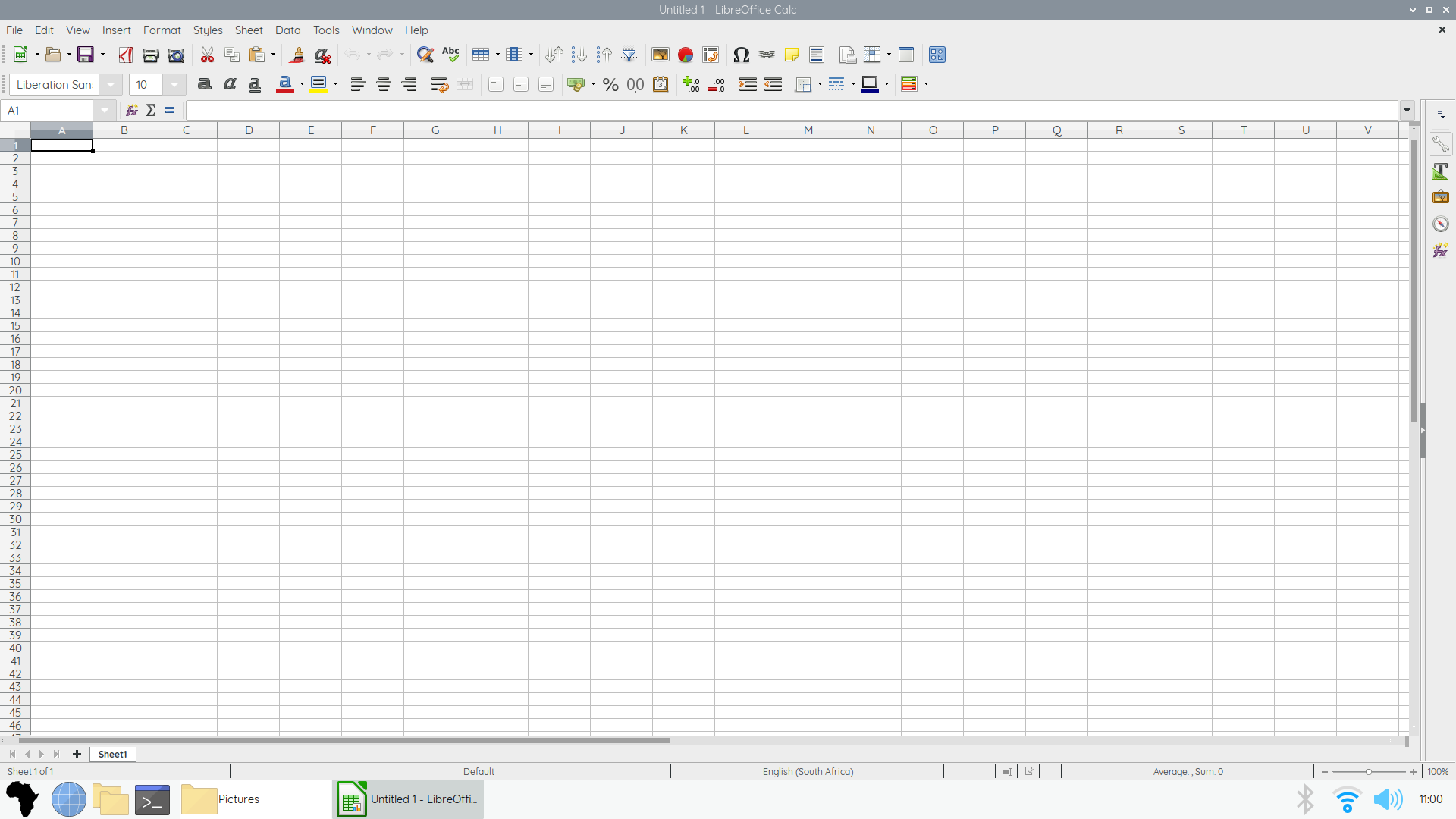Open the Special Character omega tool
Screen dimensions: 1456x819
click(741, 55)
